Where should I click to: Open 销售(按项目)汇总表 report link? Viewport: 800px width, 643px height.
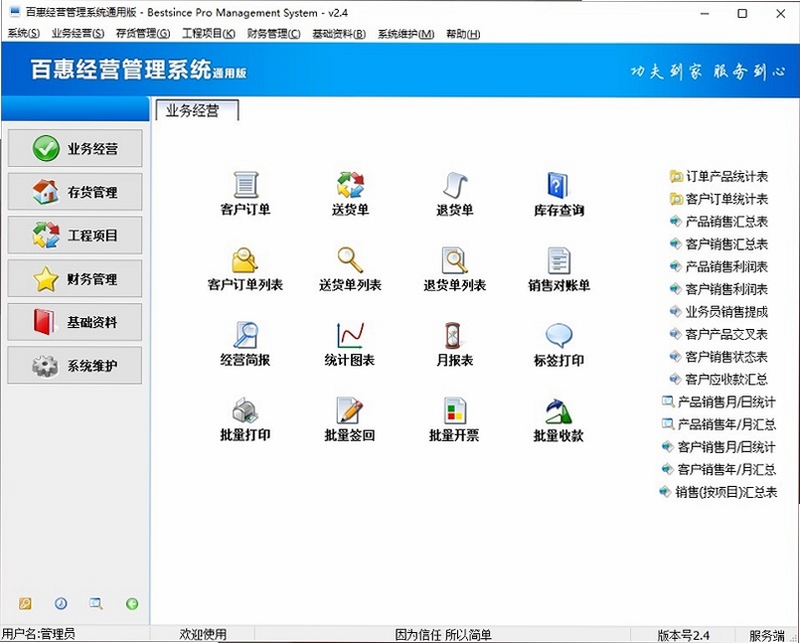click(719, 492)
